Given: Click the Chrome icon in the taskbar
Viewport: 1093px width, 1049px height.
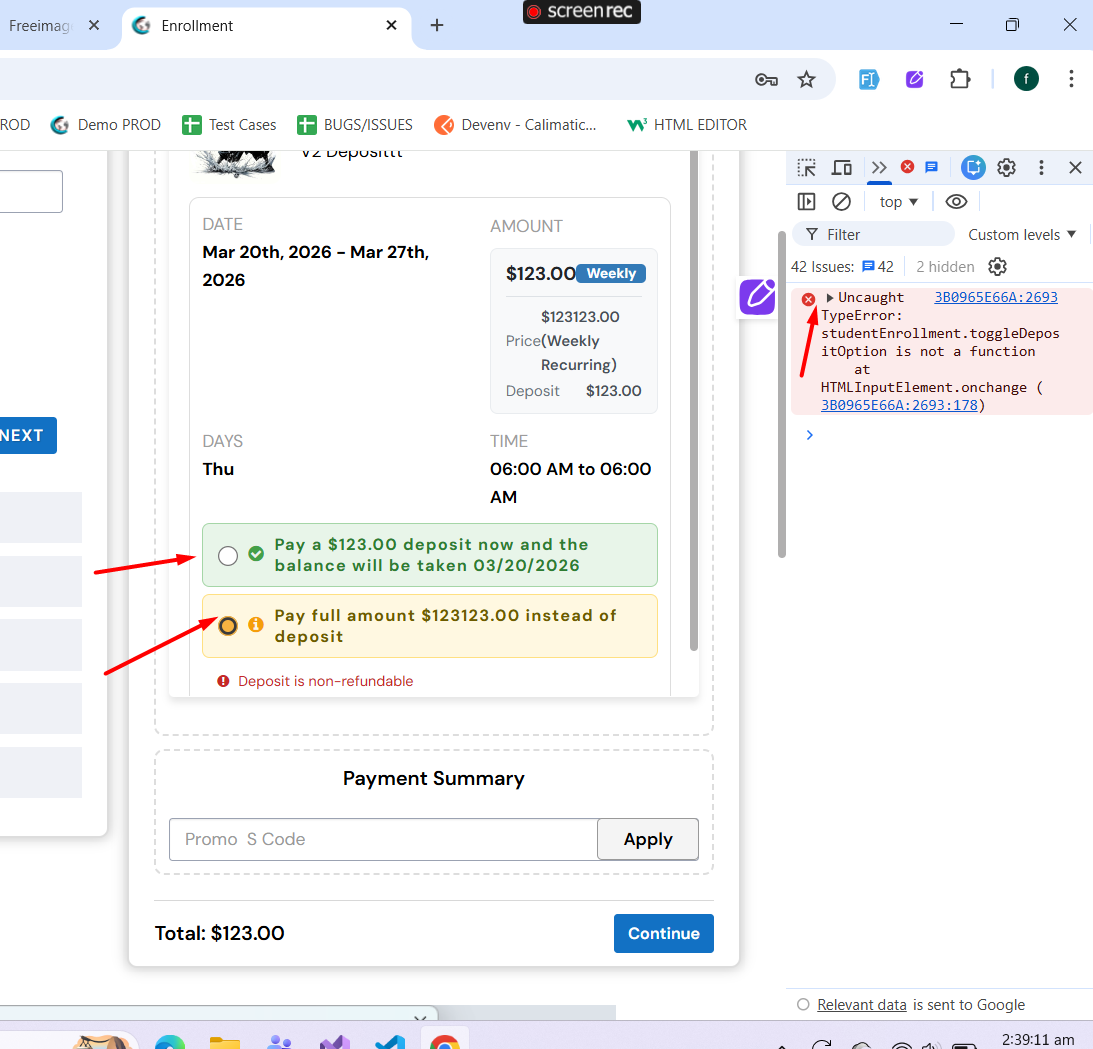Looking at the screenshot, I should click(x=444, y=1041).
